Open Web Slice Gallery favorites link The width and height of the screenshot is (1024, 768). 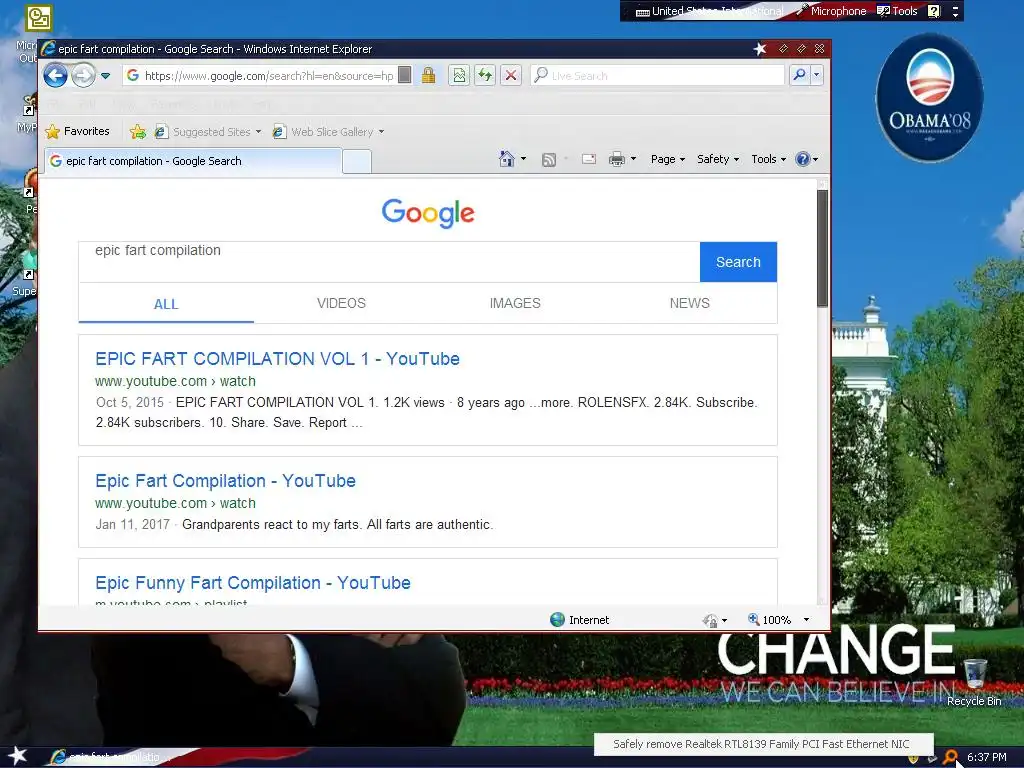click(x=328, y=132)
